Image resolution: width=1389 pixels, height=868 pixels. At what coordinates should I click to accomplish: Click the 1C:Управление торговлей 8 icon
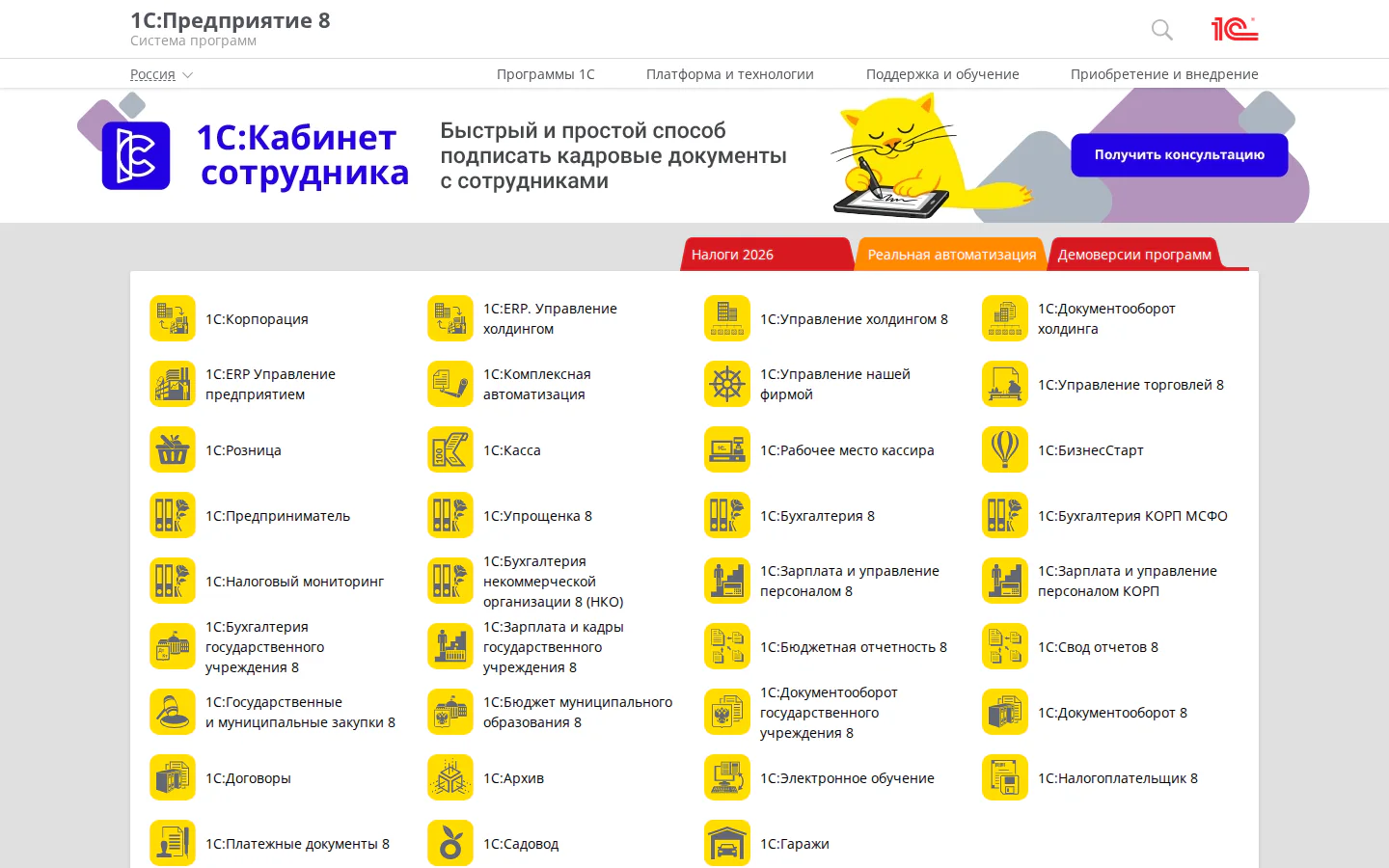point(1005,384)
